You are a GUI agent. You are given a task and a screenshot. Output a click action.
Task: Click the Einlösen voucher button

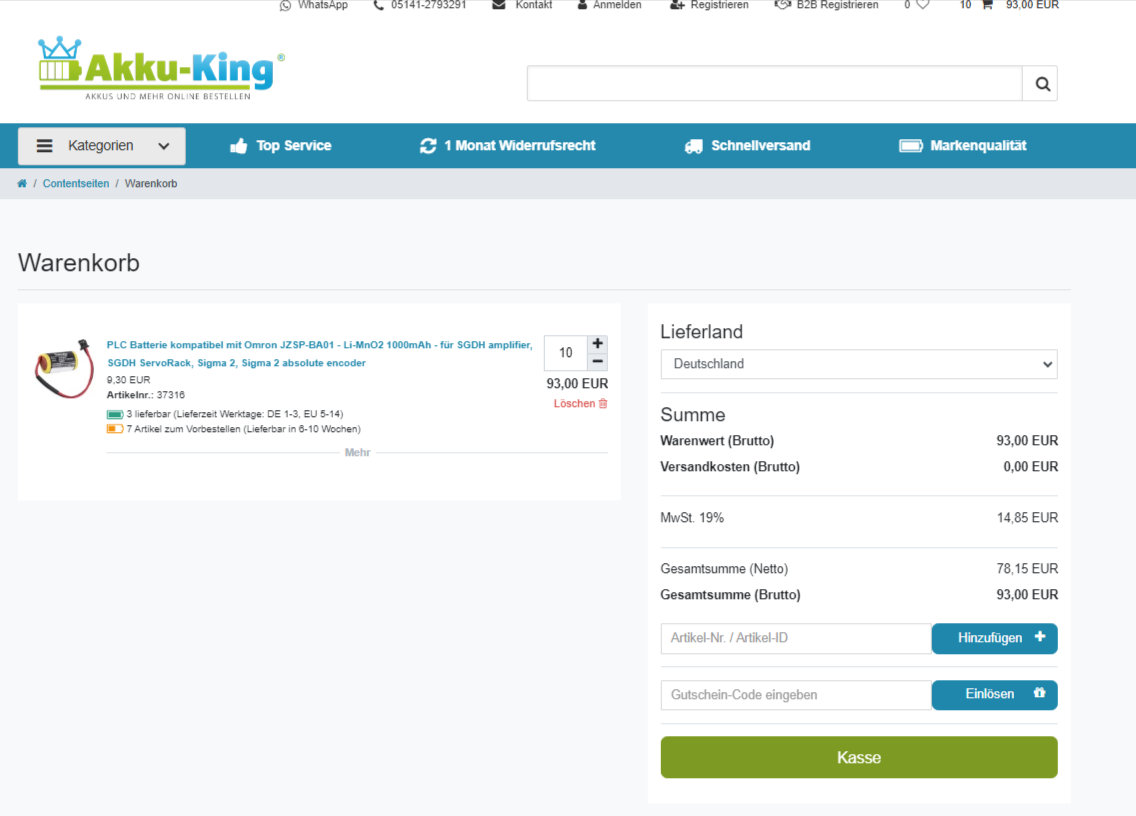(994, 695)
